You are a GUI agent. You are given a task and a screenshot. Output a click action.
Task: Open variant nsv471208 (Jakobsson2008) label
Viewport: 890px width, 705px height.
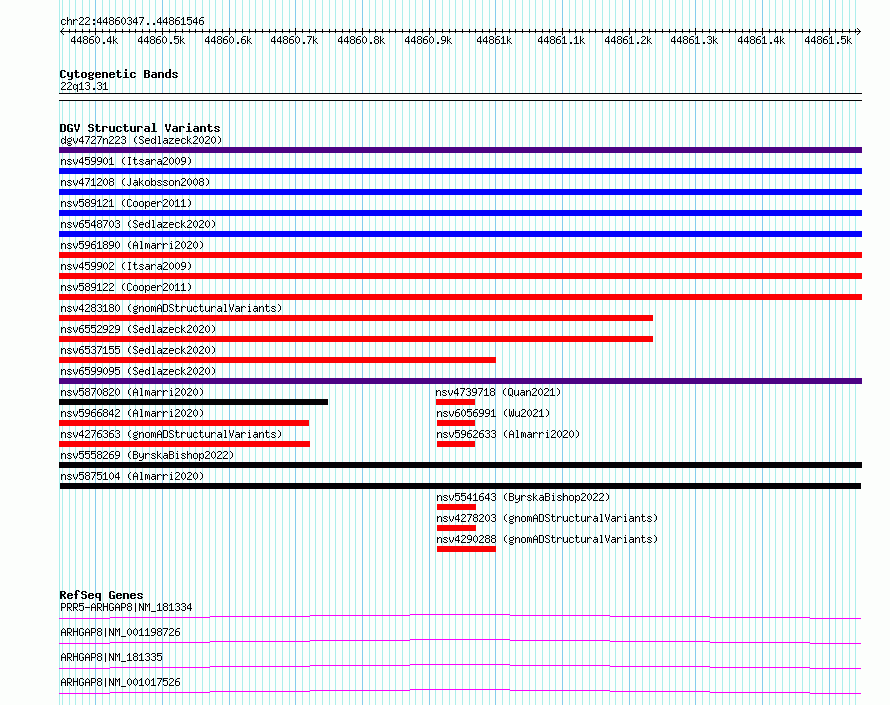click(135, 182)
